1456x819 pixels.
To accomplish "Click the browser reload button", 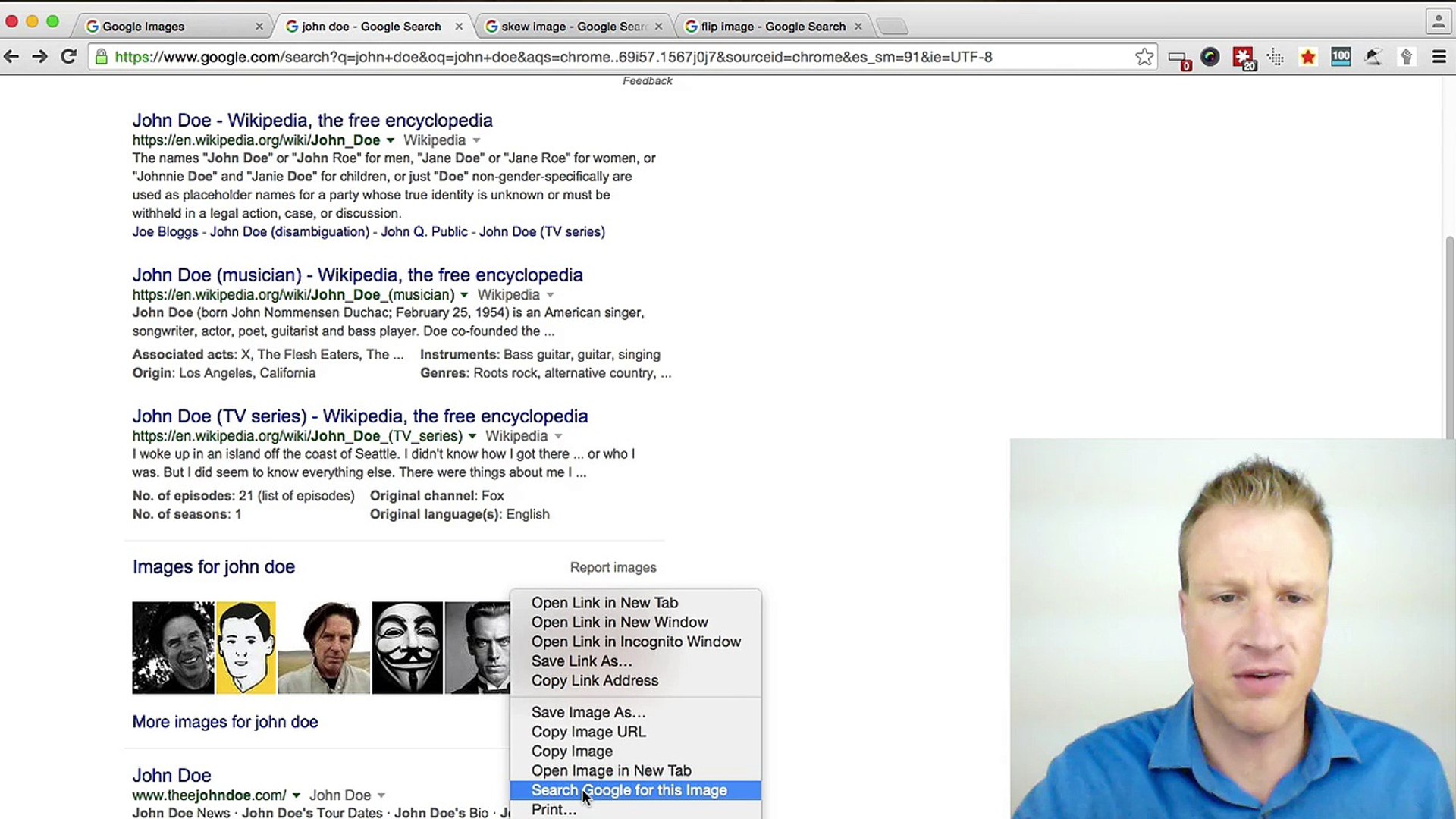I will 68,57.
